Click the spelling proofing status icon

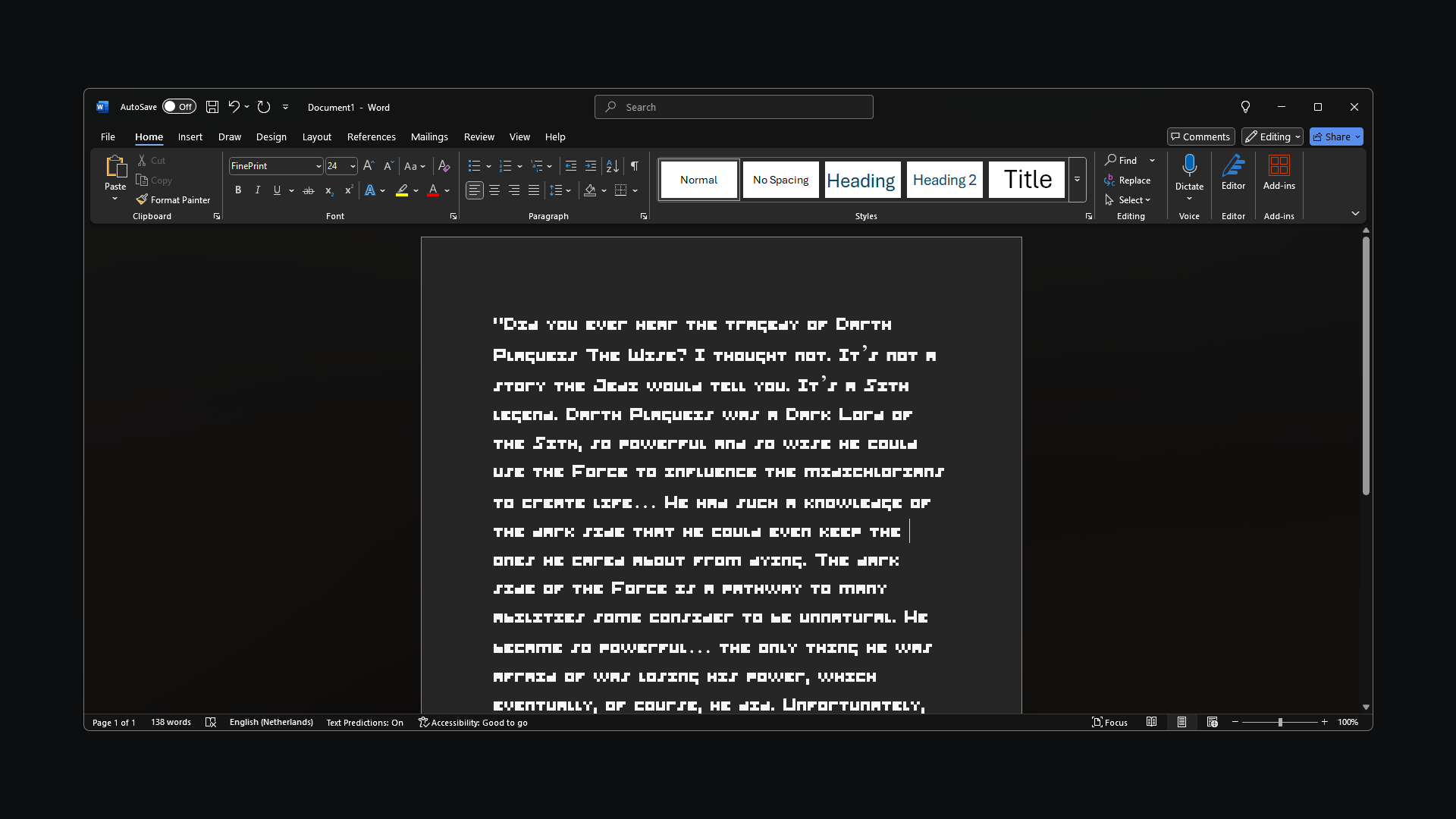coord(211,722)
